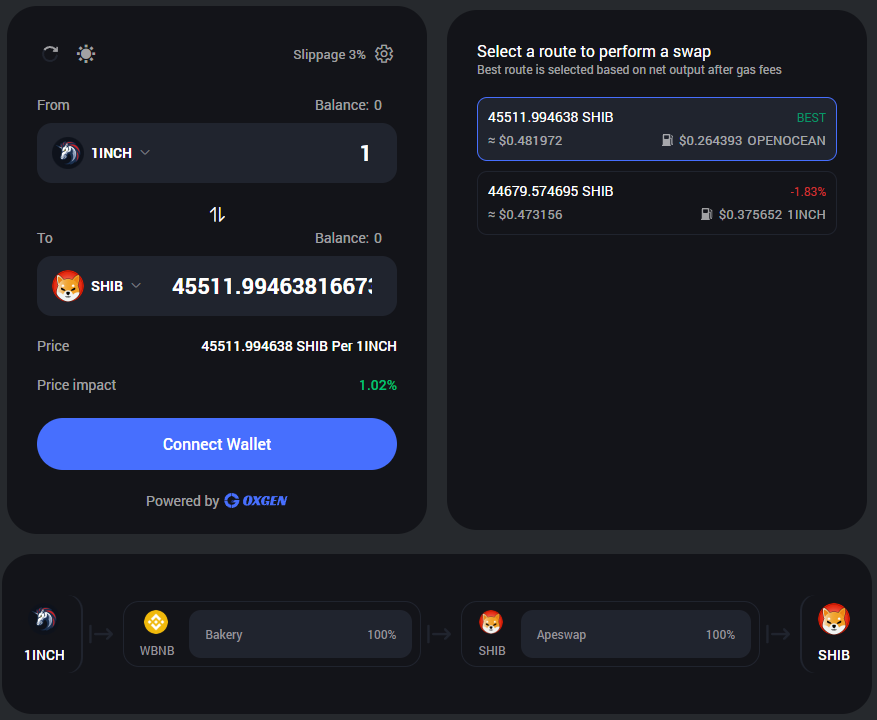Click the $0.264393 gas fee text

(710, 140)
